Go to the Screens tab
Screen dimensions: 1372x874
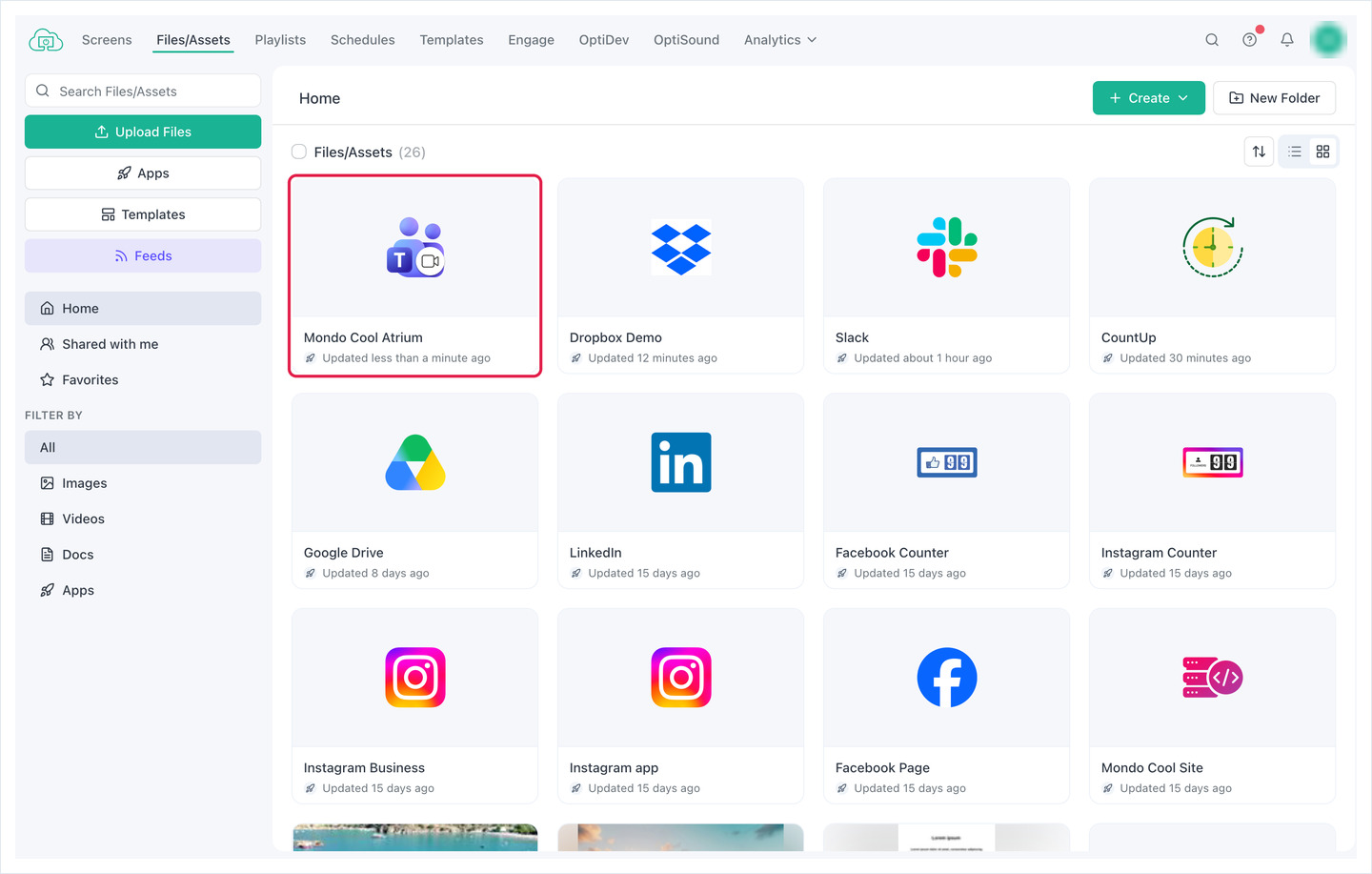click(x=107, y=40)
